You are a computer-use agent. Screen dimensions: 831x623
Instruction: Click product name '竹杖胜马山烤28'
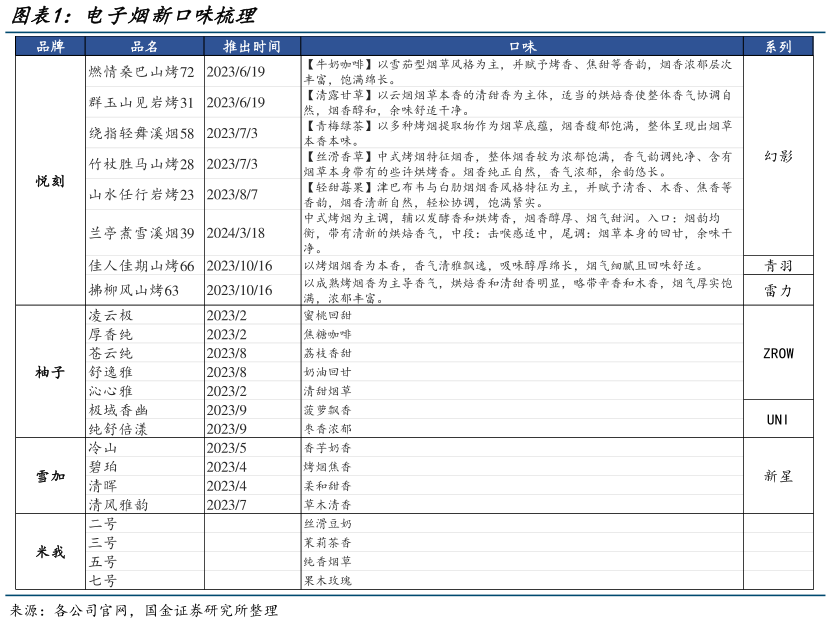tap(142, 164)
